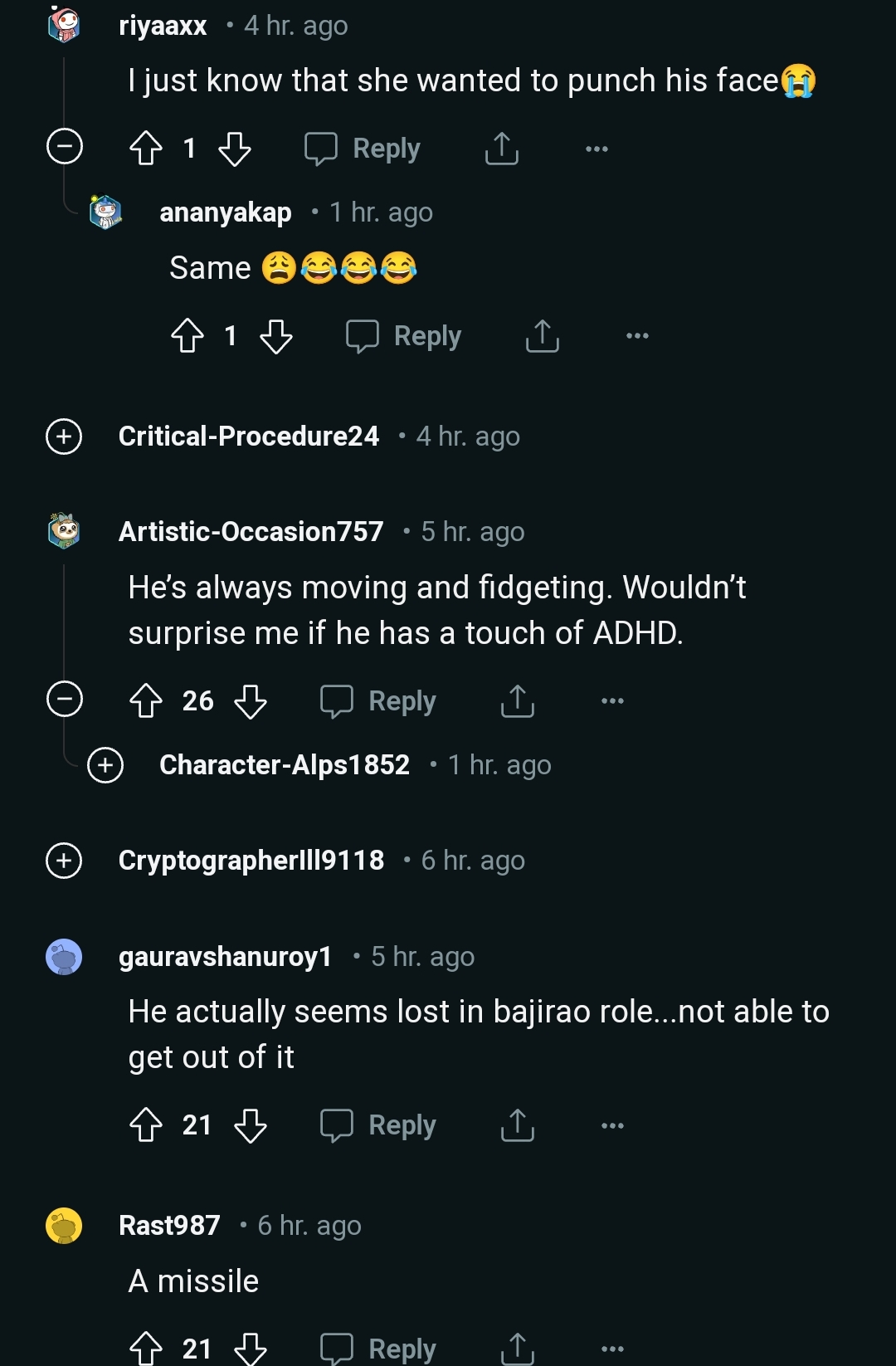This screenshot has height=1366, width=896.
Task: Open the overflow menu on riyaaxx's comment
Action: (597, 149)
